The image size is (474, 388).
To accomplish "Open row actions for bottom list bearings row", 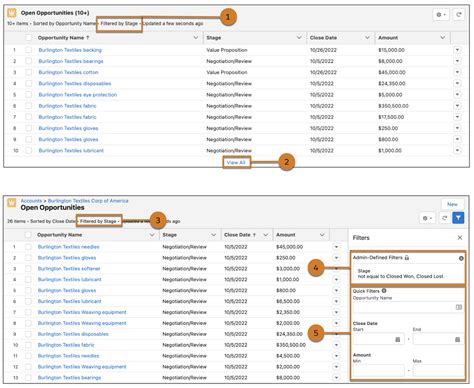I will coord(336,377).
